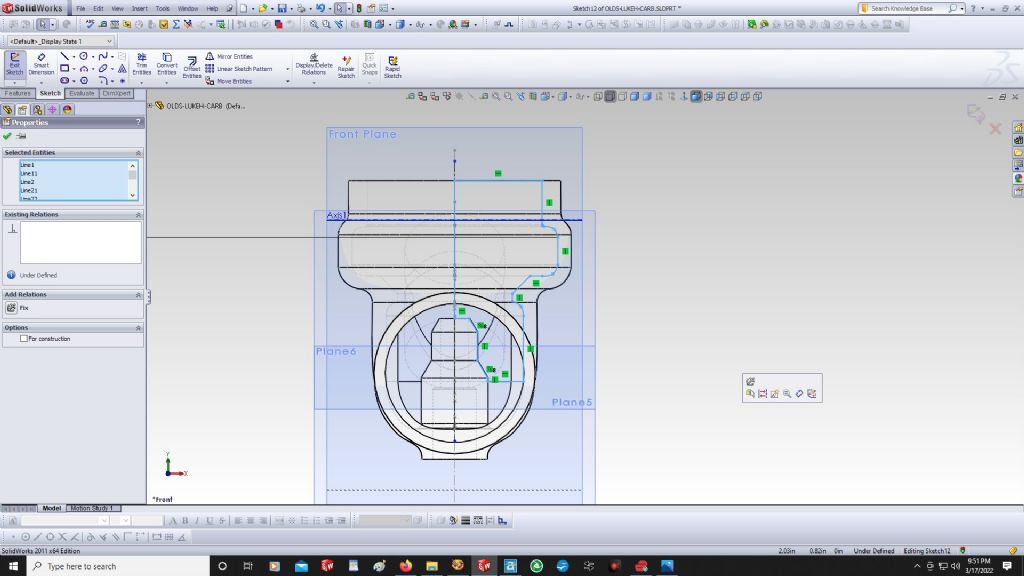Use the Convert Entities tool
Viewport: 1024px width, 576px height.
[x=167, y=65]
